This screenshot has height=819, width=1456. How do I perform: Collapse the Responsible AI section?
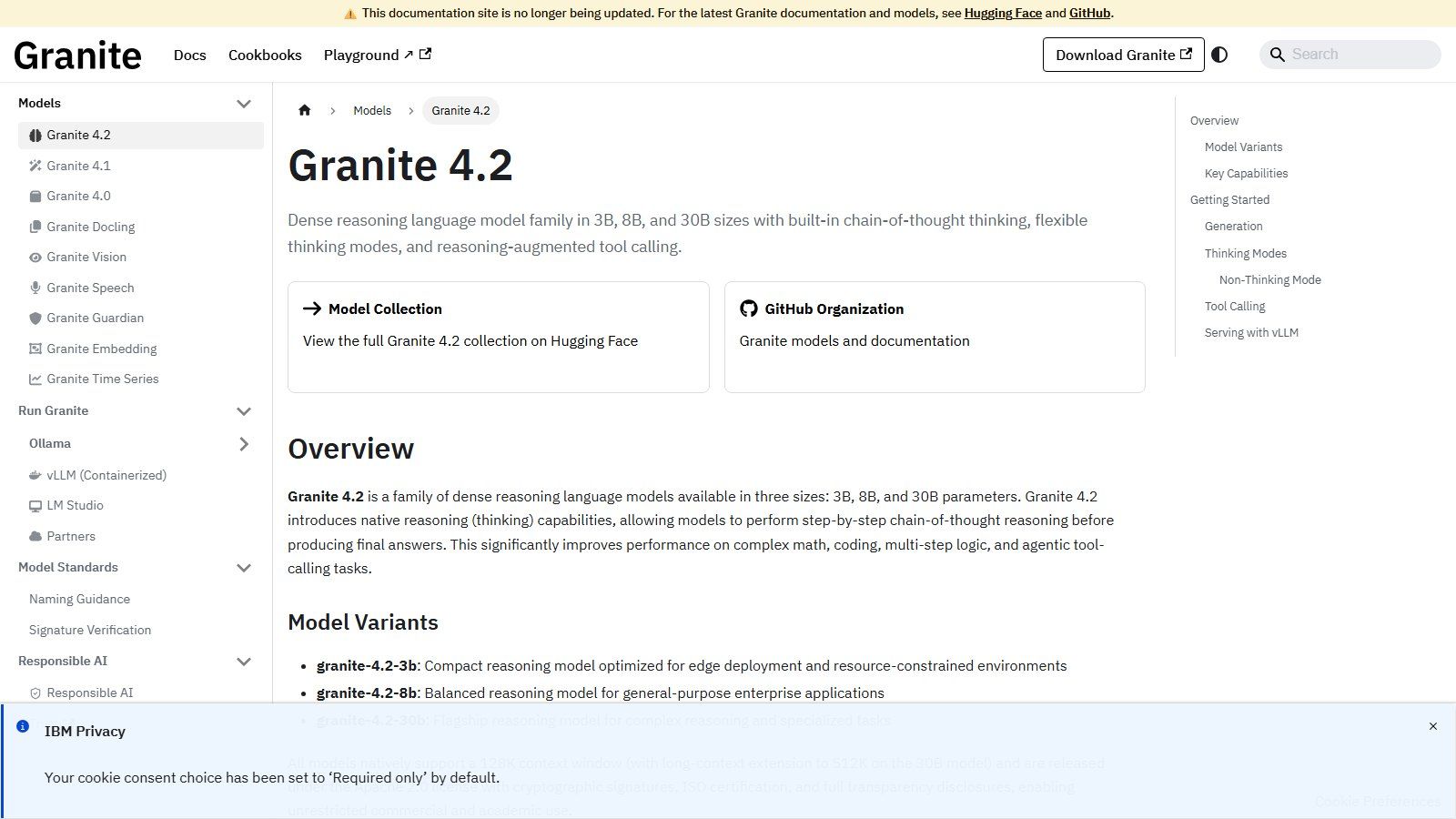244,662
